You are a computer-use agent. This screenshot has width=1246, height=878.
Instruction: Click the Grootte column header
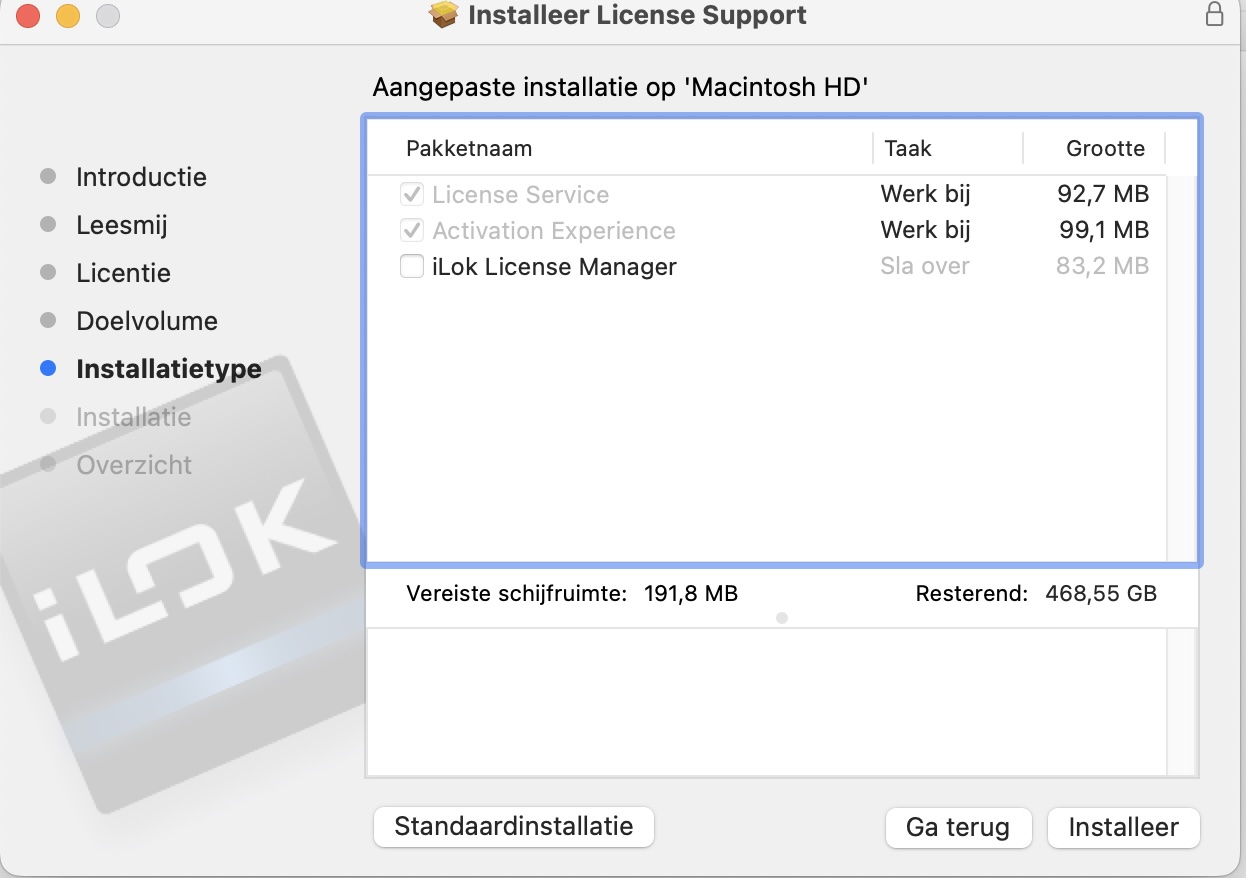pos(1105,149)
